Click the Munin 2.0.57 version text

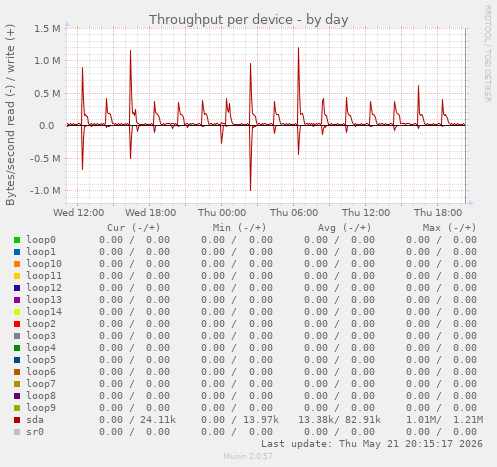[248, 456]
